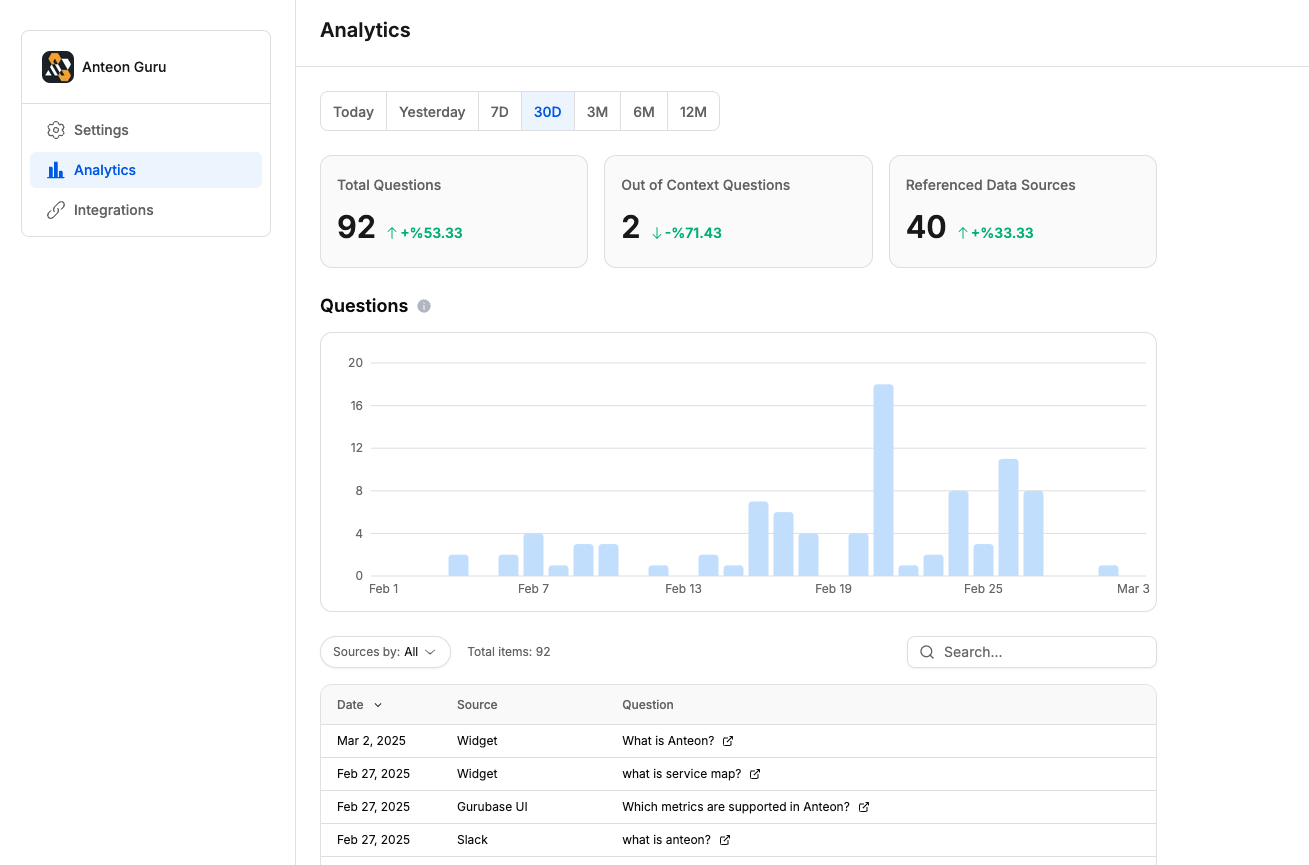Click the Search questions input field
Image resolution: width=1309 pixels, height=865 pixels.
point(1031,652)
